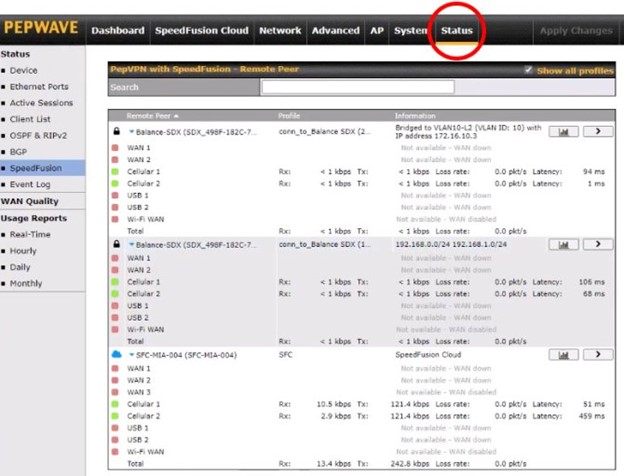Open the SpeedFusion Cloud tab
Viewport: 624px width, 476px height.
201,30
